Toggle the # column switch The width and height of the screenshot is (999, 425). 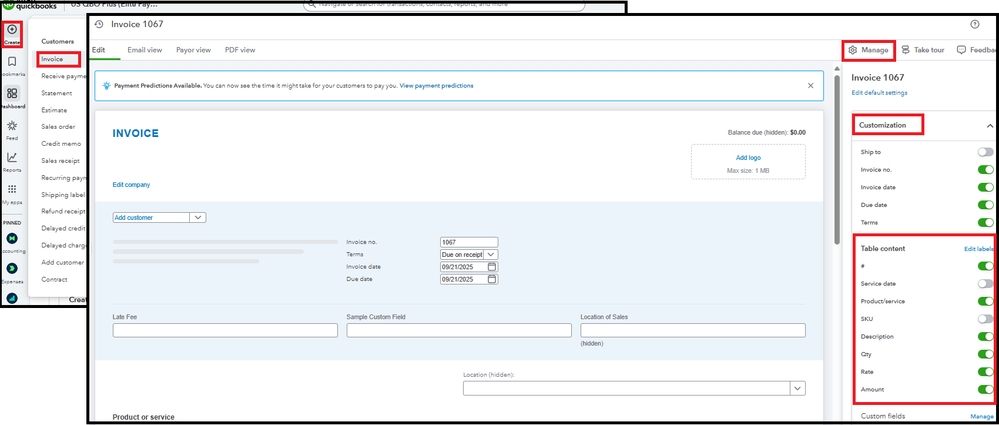click(x=986, y=266)
